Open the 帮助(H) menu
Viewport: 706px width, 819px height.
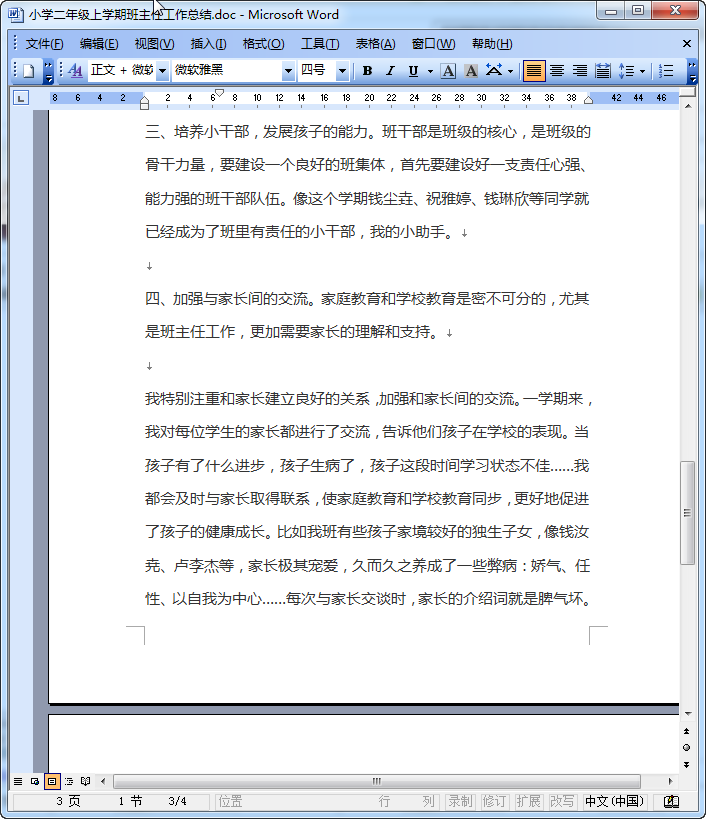tap(492, 44)
